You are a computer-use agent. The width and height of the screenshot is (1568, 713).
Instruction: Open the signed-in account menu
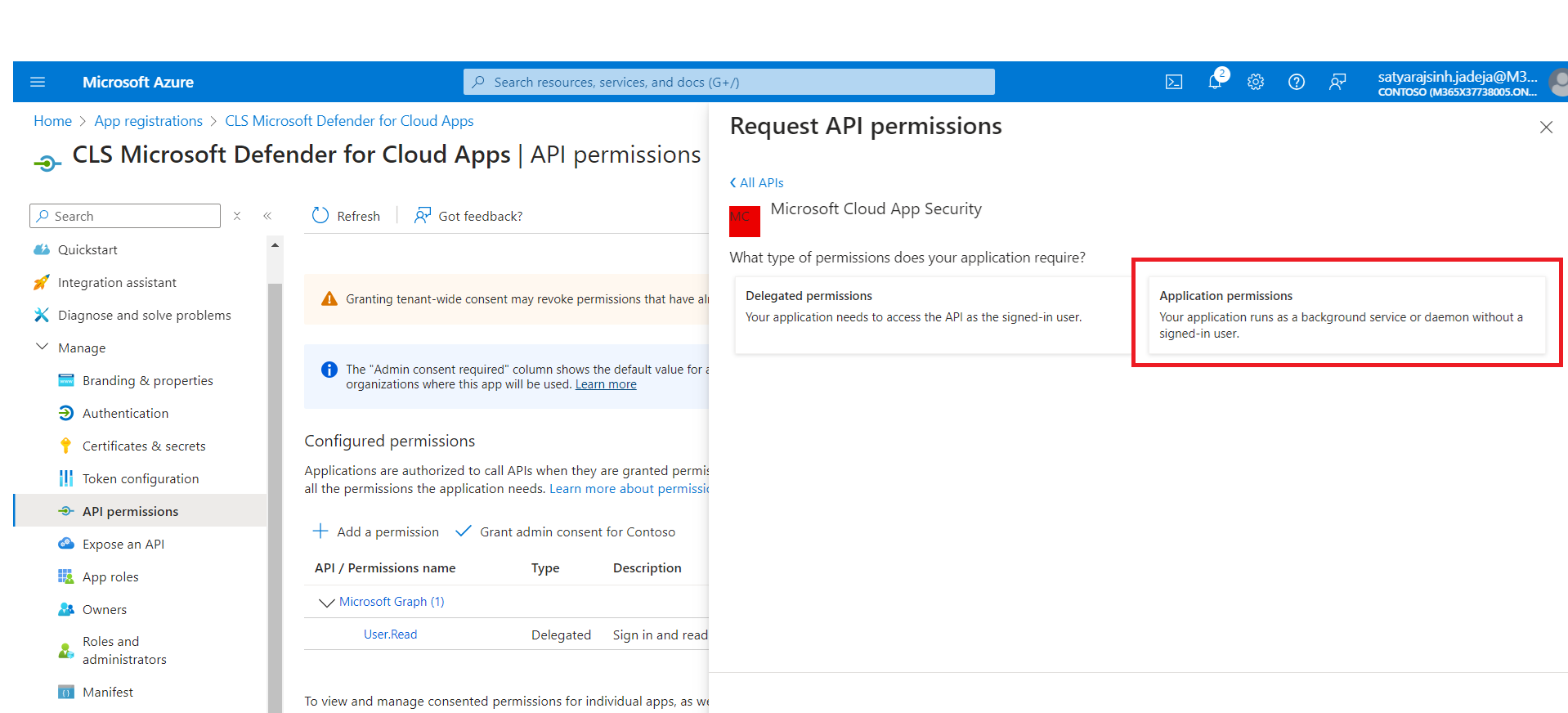(1471, 82)
